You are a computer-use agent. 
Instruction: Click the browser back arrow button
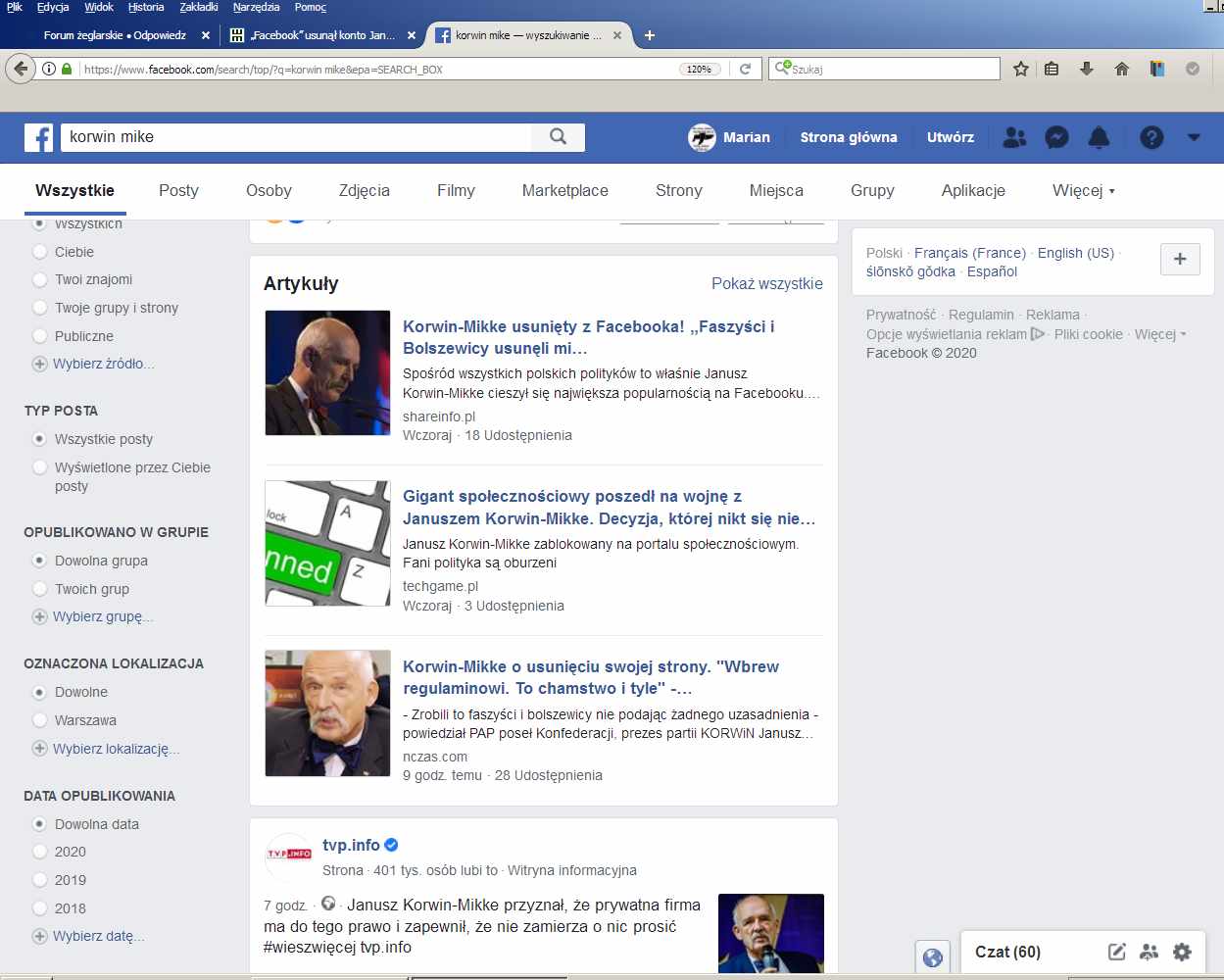21,69
